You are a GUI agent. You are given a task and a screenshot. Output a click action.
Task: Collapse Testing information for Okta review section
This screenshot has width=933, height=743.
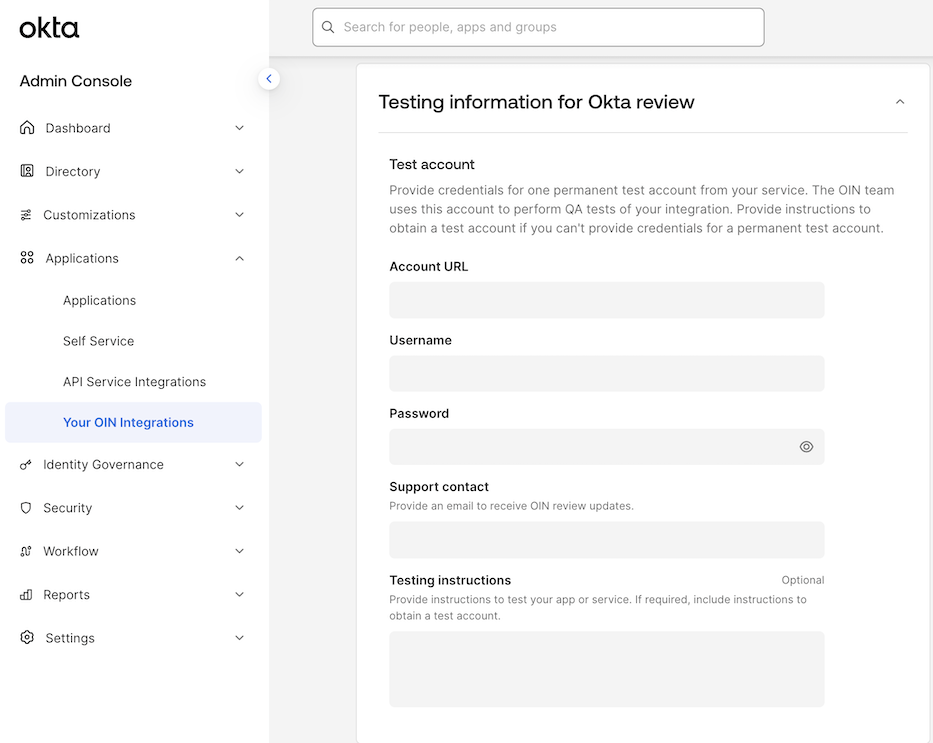[x=900, y=102]
